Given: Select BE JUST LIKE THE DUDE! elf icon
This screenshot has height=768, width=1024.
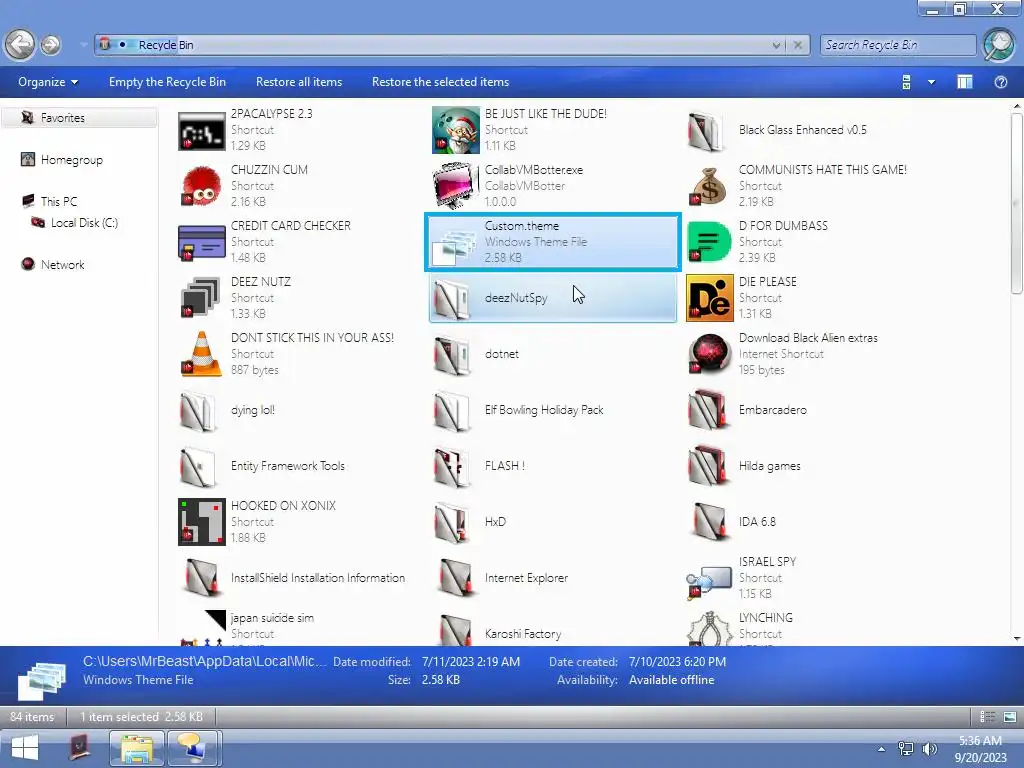Looking at the screenshot, I should [x=456, y=130].
